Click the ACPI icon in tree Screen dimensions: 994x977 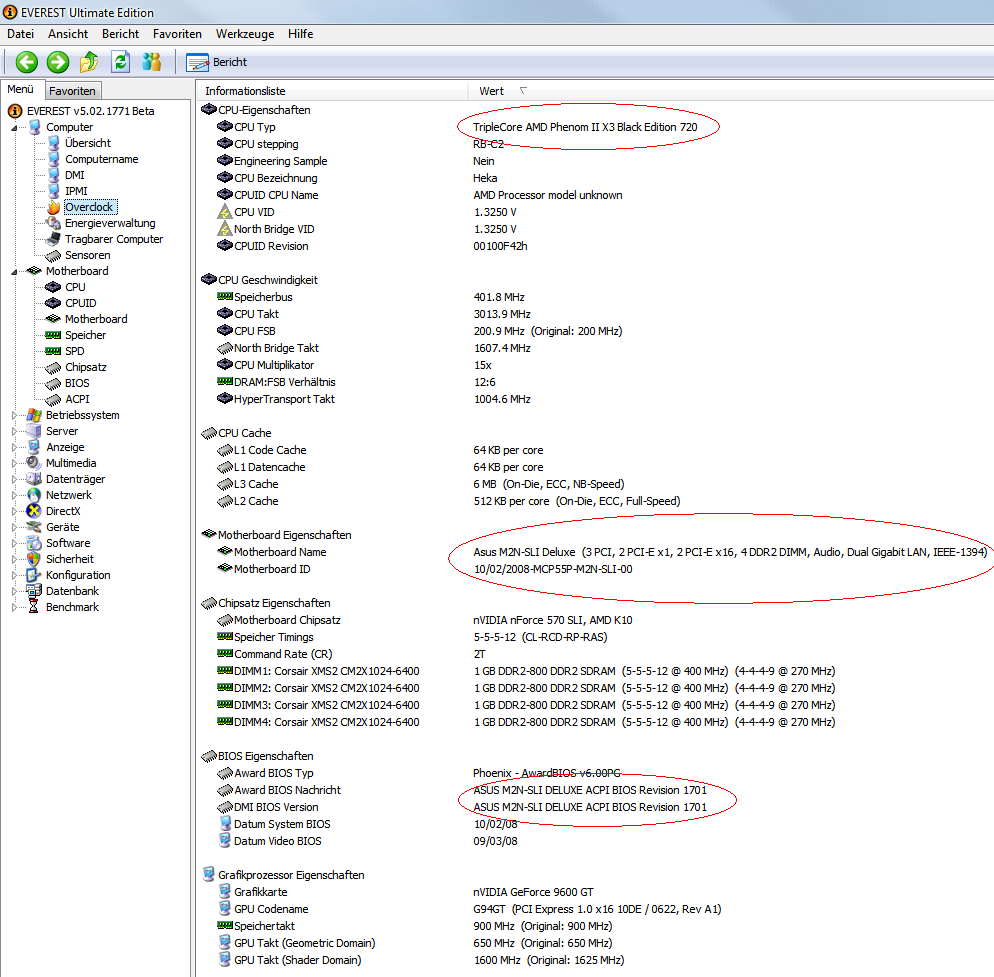pyautogui.click(x=53, y=399)
